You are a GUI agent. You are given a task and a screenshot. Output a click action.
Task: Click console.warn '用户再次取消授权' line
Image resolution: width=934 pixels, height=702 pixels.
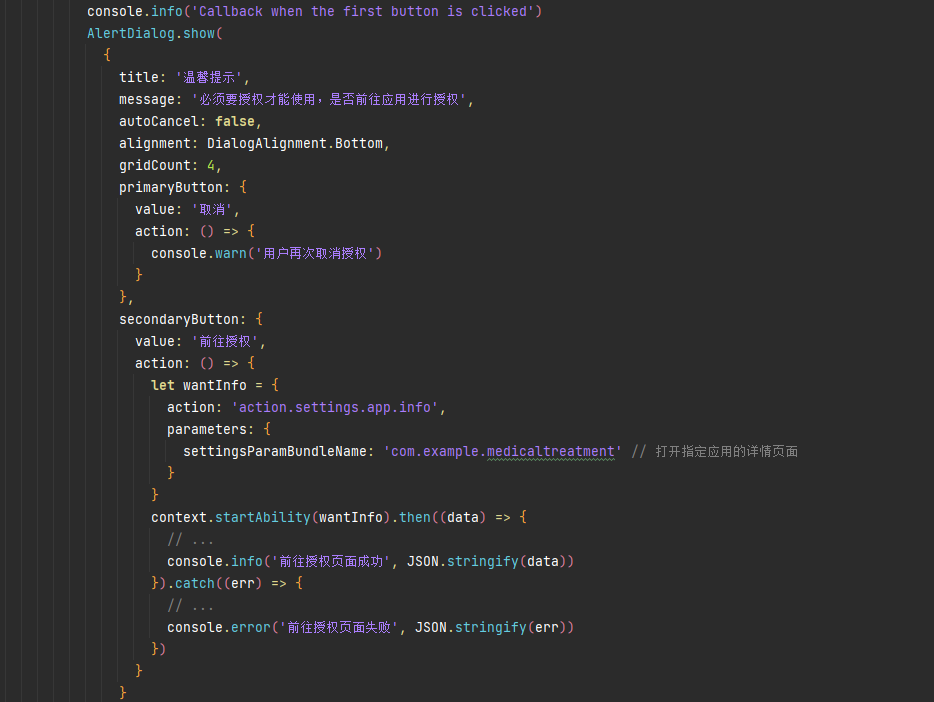point(266,254)
